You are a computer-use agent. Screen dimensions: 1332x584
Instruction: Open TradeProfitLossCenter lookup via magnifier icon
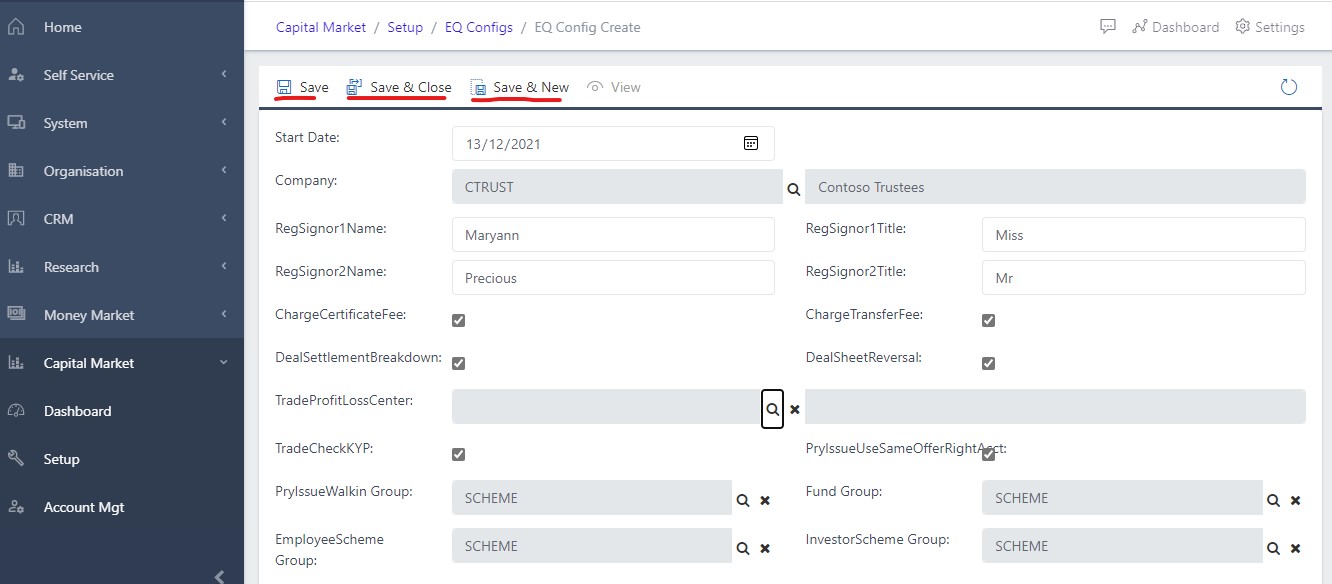[x=772, y=409]
